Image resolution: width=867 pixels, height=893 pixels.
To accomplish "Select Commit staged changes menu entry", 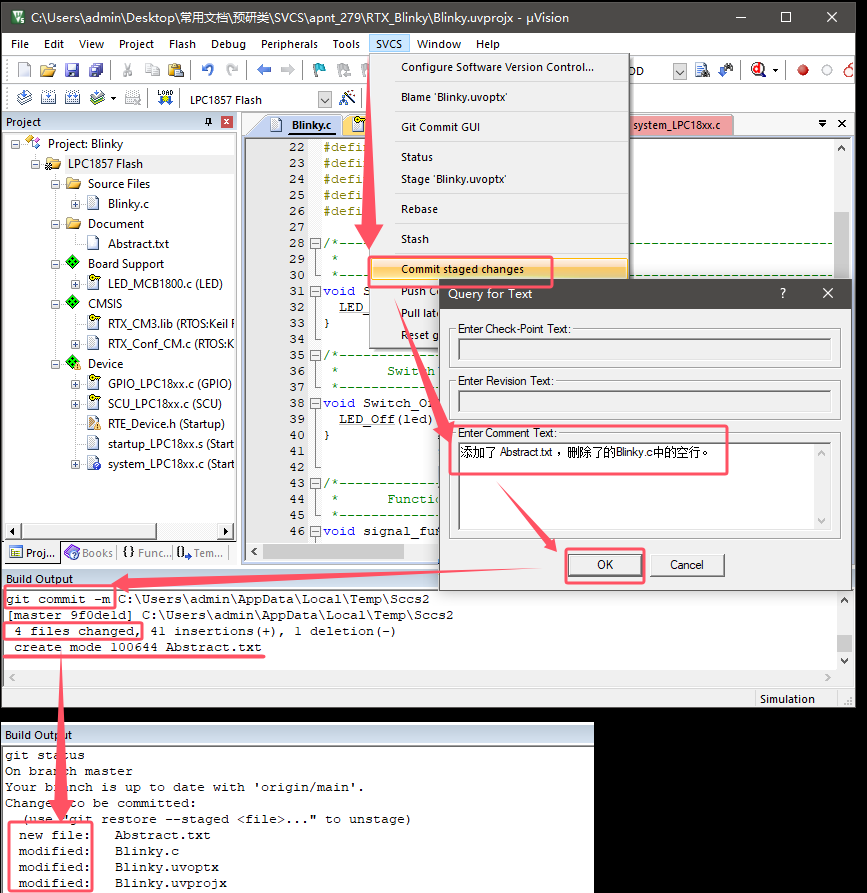I will tap(461, 269).
